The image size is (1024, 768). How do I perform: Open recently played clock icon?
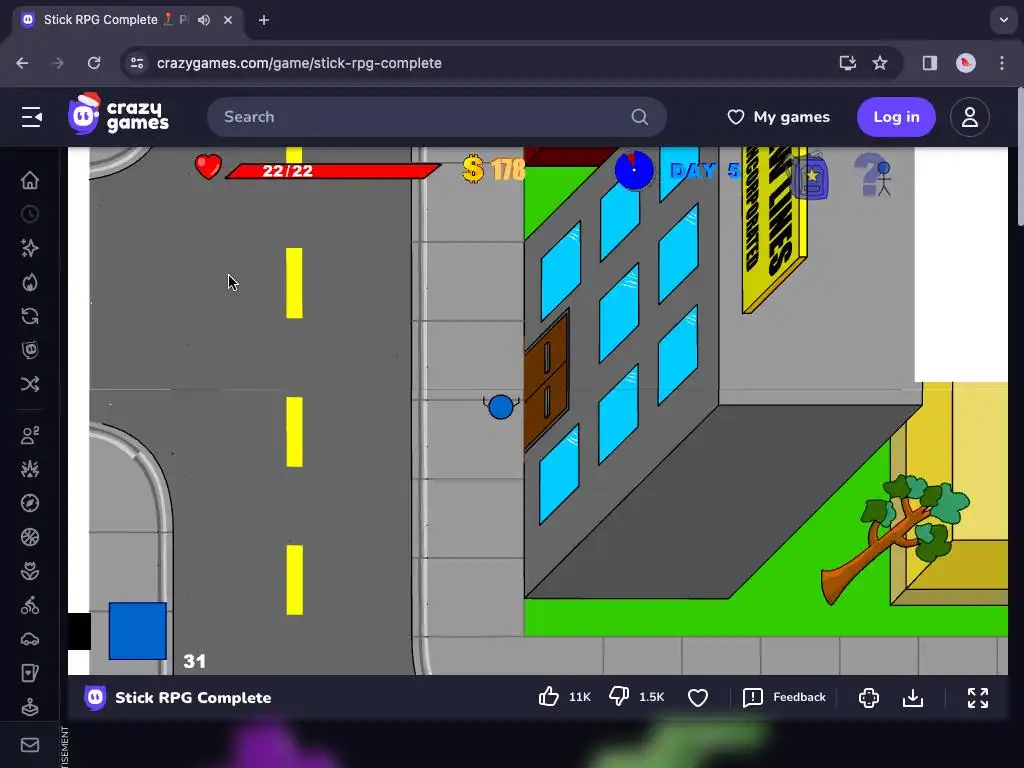(x=30, y=214)
